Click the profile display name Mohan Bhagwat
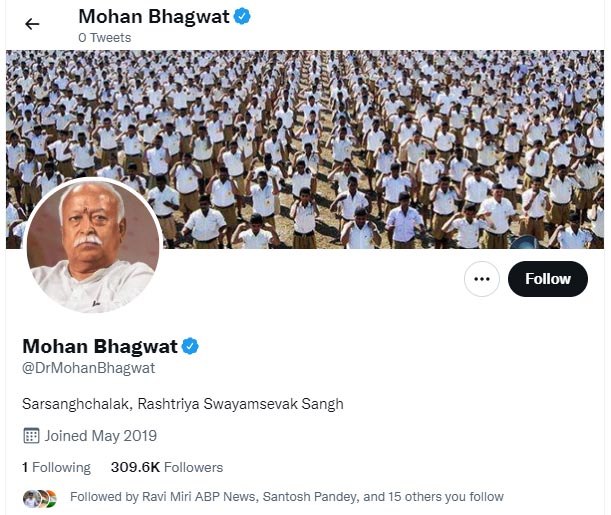 coord(100,346)
